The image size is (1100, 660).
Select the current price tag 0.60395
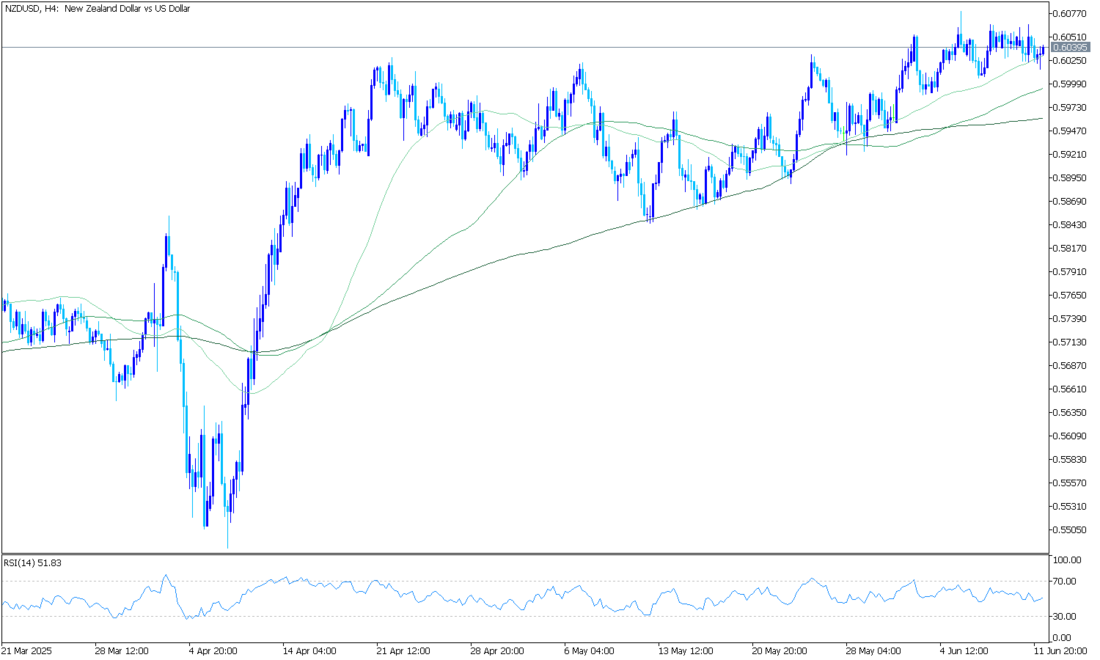[x=1070, y=48]
